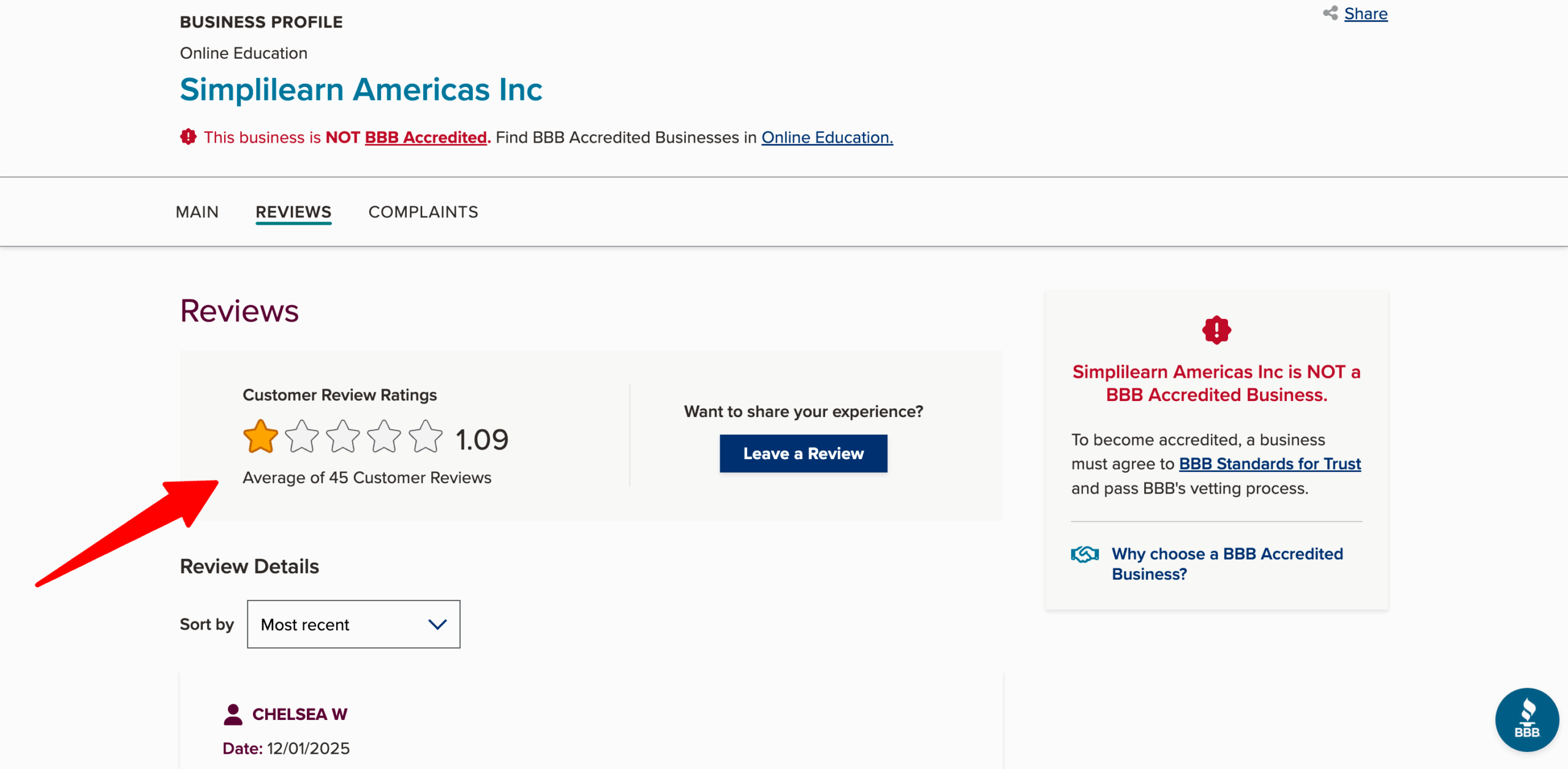Image resolution: width=1568 pixels, height=769 pixels.
Task: Switch to the MAIN tab
Action: tap(197, 212)
